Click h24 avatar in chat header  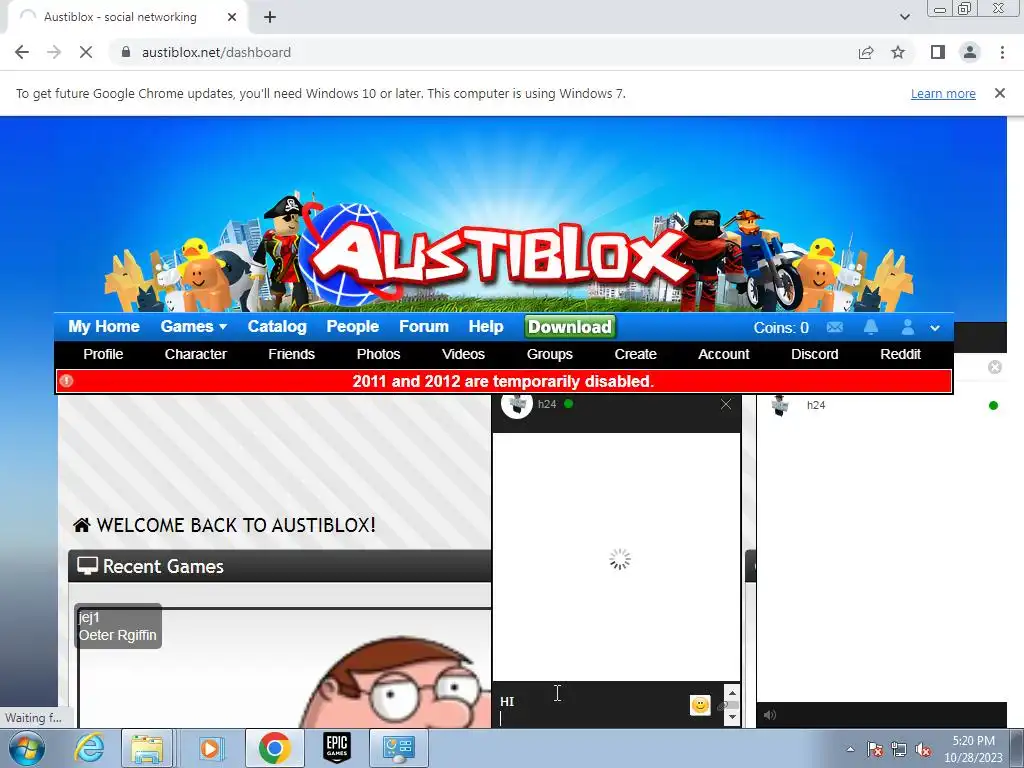pyautogui.click(x=517, y=405)
